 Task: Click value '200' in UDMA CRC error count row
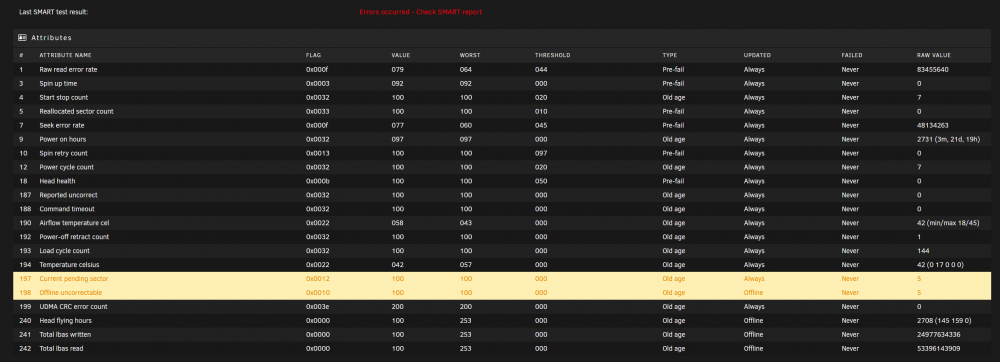click(397, 307)
